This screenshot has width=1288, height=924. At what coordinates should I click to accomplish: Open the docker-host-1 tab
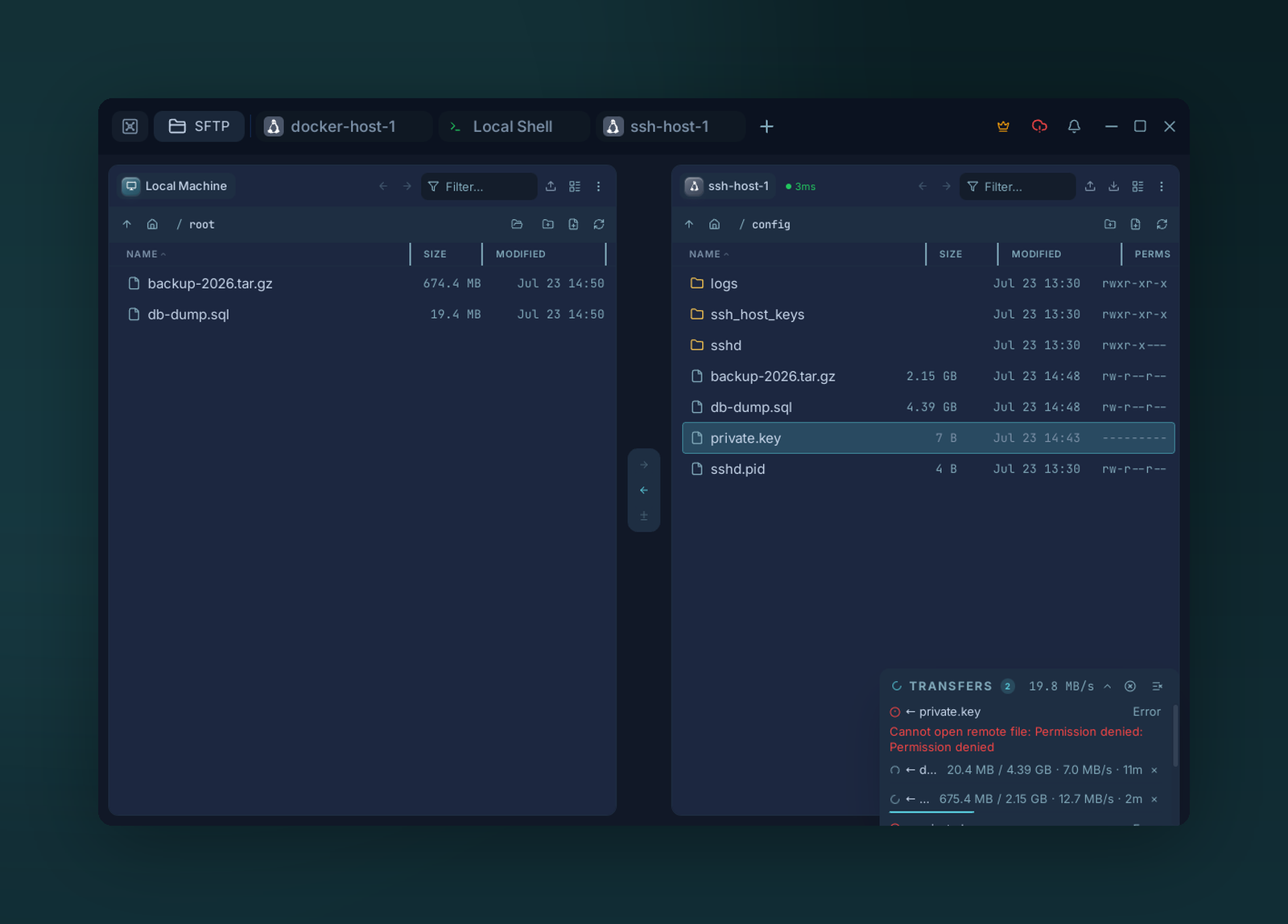click(345, 126)
